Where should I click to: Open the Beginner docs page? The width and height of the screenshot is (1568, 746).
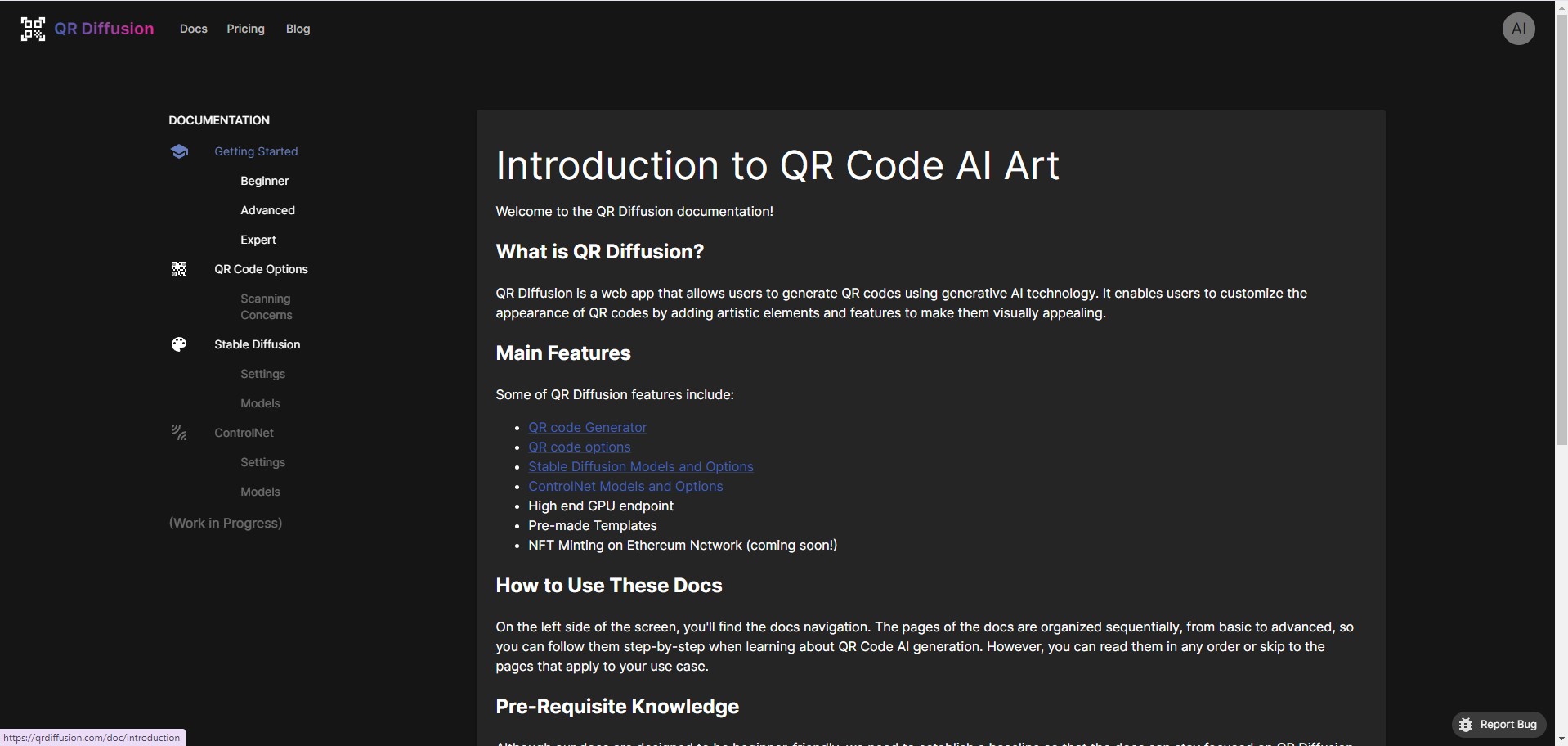(x=265, y=181)
